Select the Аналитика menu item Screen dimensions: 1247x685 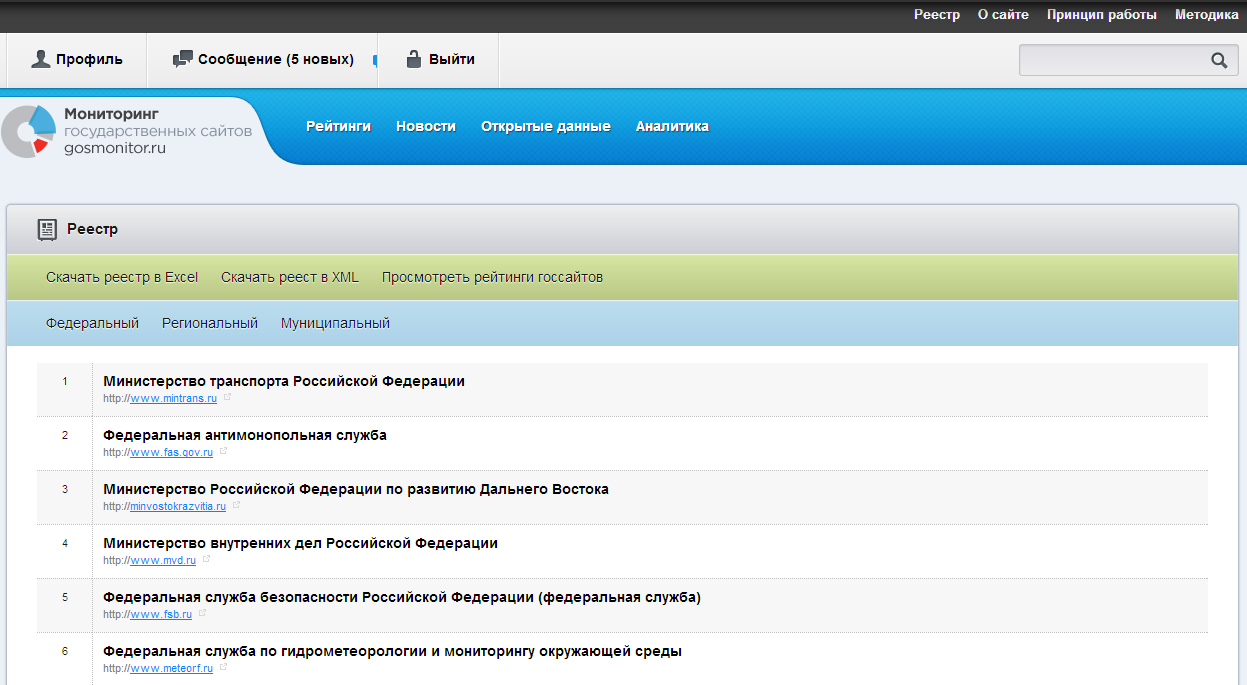point(672,126)
